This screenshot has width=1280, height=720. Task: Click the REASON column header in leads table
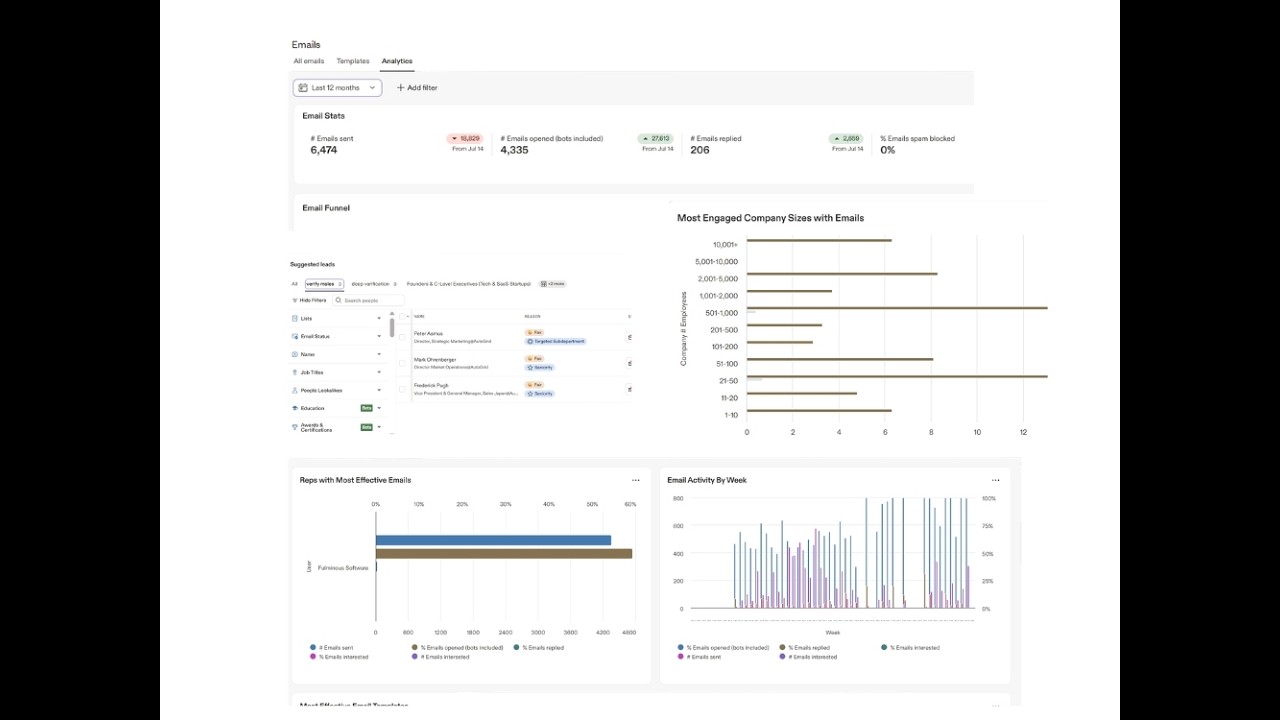(x=532, y=317)
